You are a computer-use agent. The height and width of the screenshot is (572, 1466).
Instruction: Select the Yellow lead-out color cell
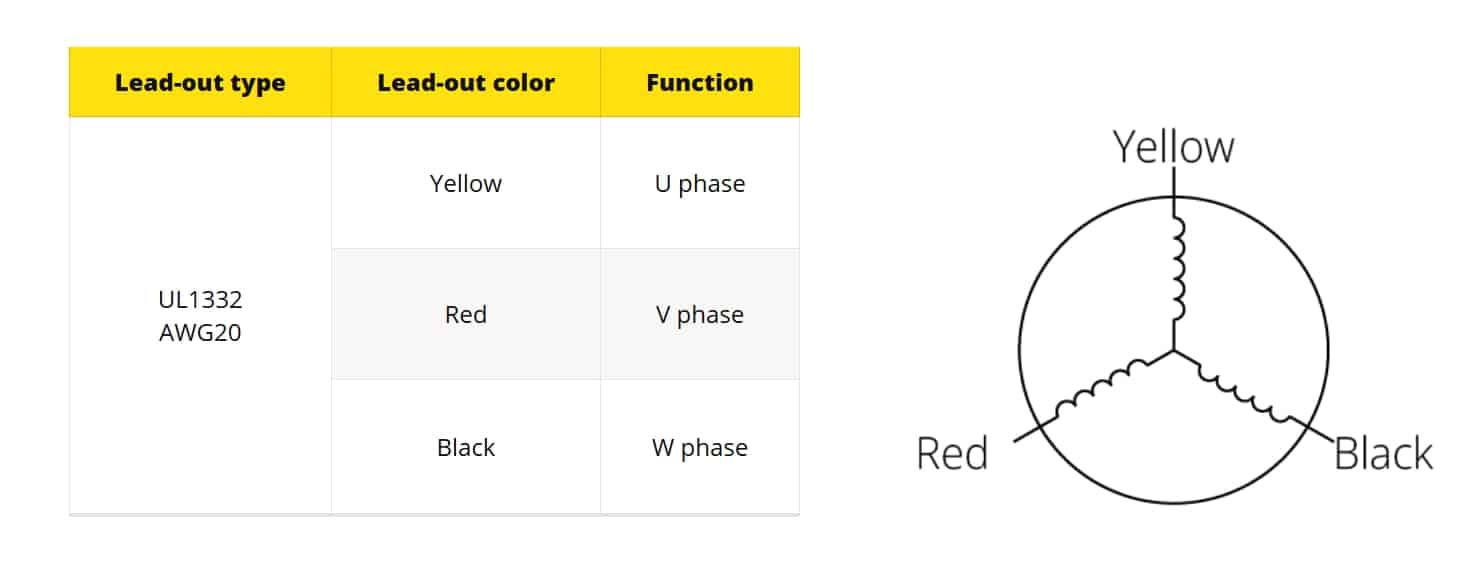click(x=466, y=183)
